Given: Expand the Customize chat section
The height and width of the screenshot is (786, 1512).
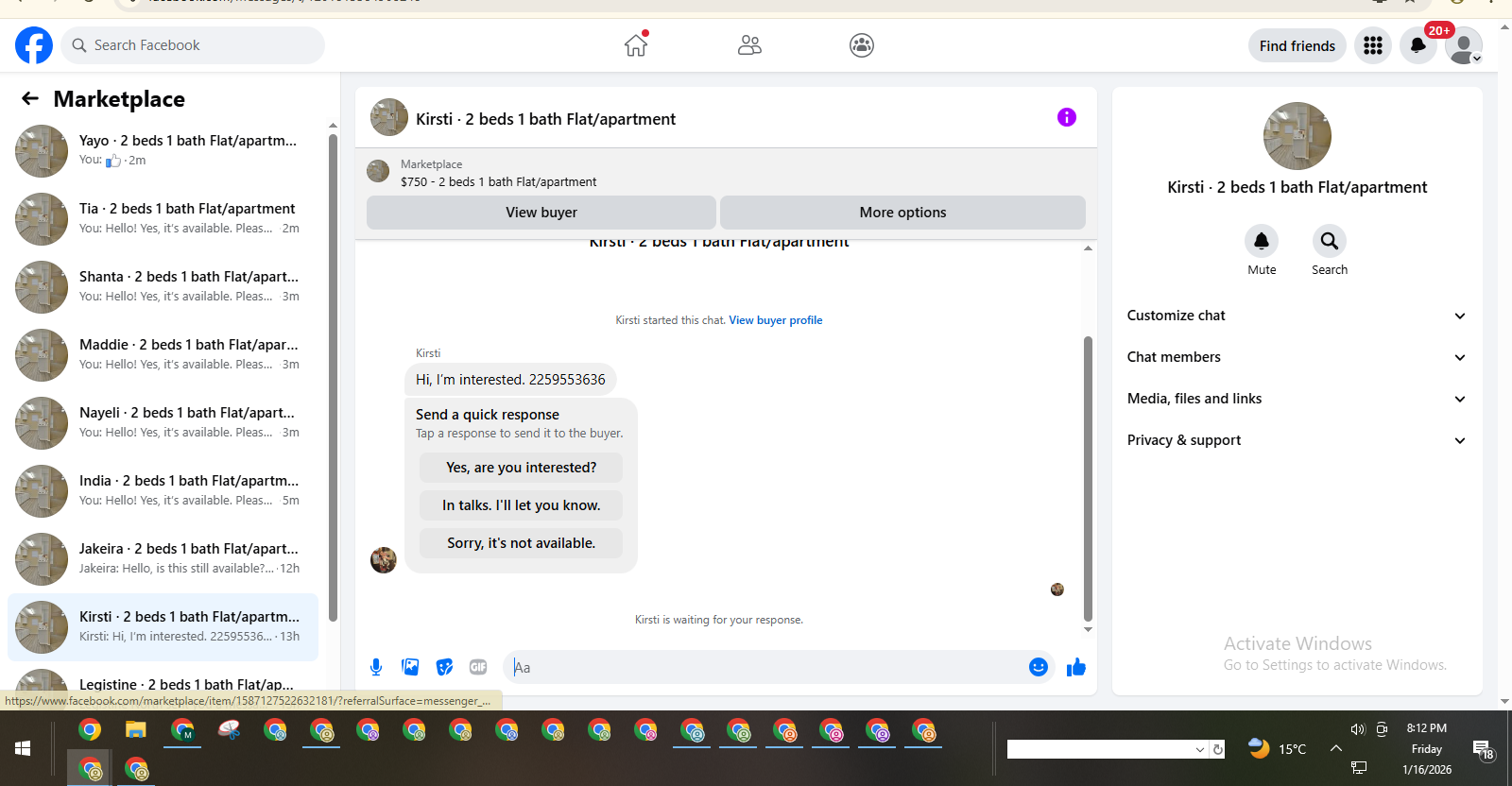Looking at the screenshot, I should point(1297,316).
